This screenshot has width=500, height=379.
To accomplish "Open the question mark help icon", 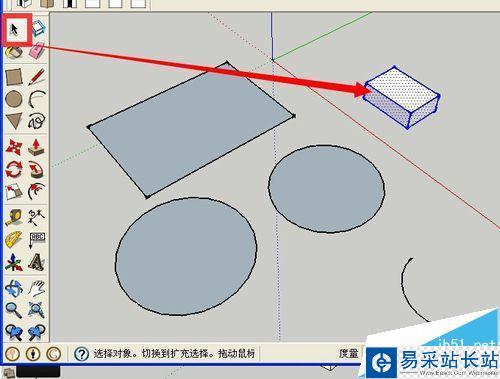I will [x=81, y=354].
